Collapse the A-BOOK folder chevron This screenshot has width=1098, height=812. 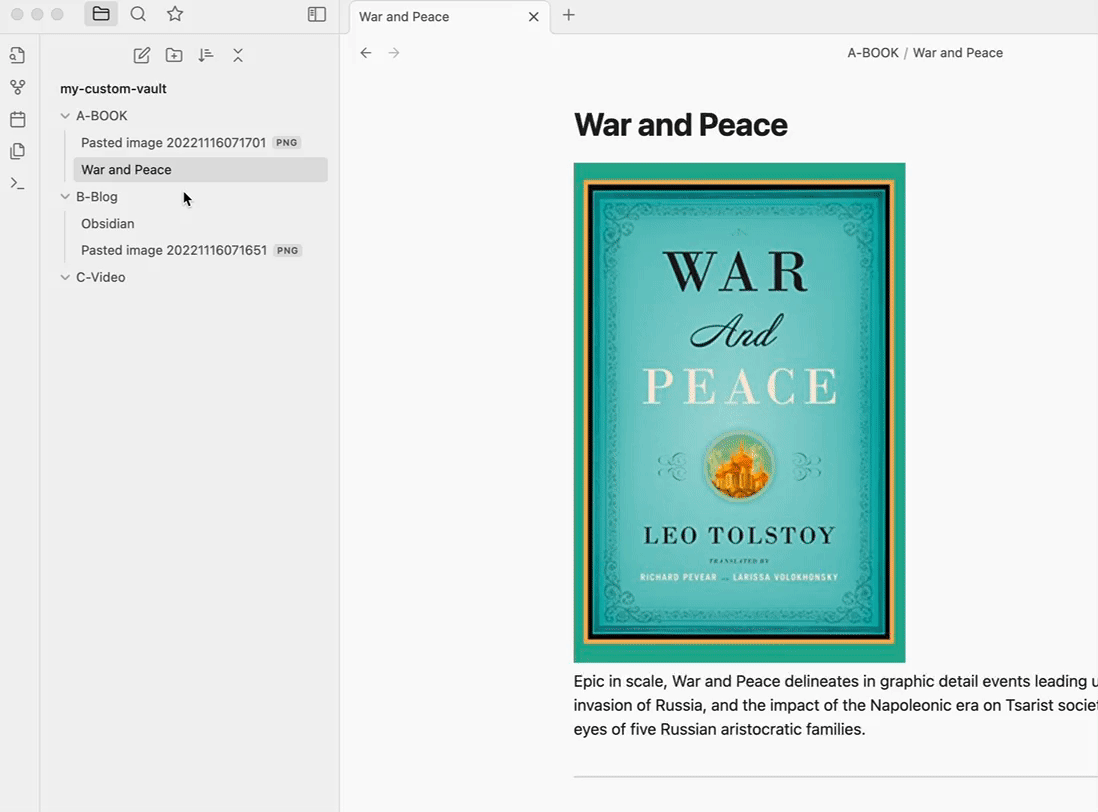(x=65, y=116)
